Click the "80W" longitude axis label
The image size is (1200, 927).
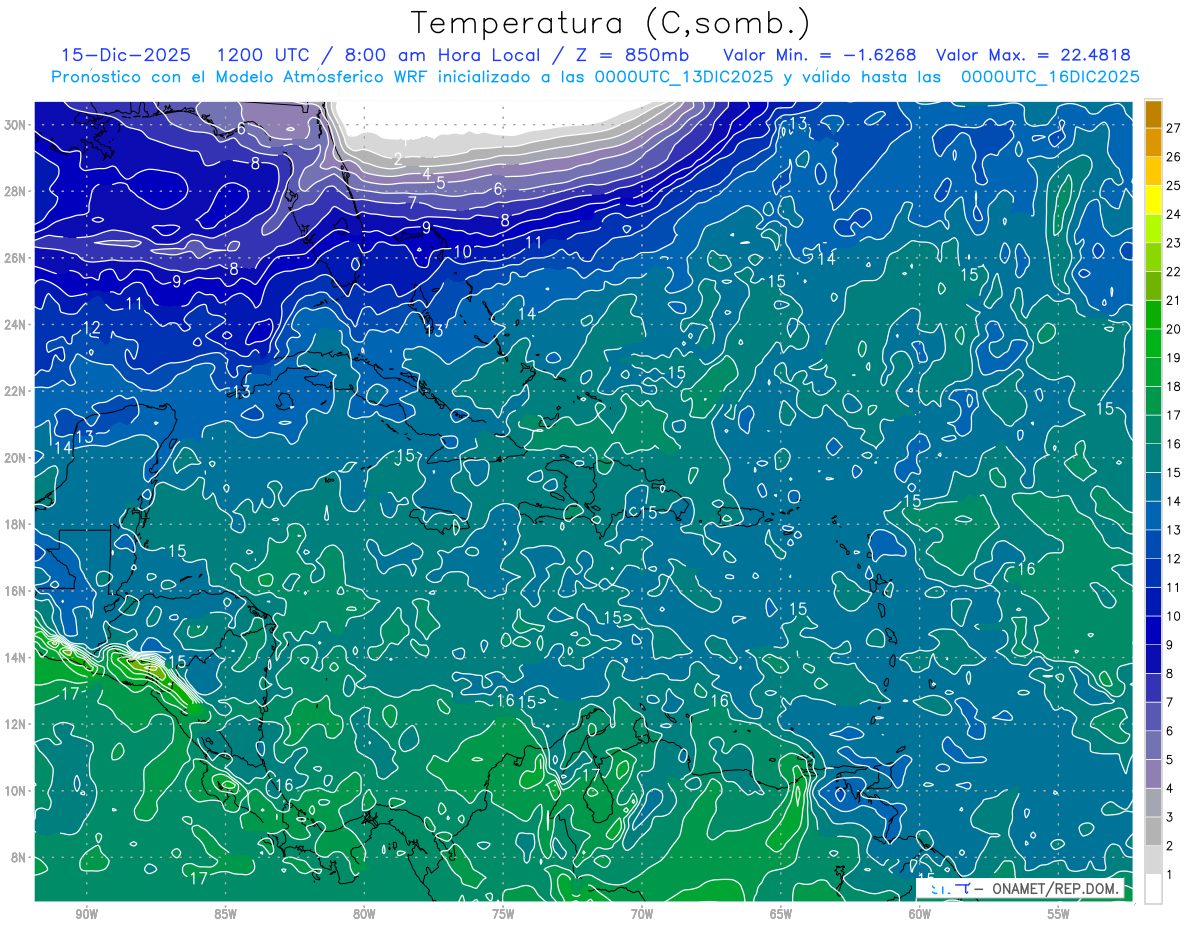(x=364, y=914)
